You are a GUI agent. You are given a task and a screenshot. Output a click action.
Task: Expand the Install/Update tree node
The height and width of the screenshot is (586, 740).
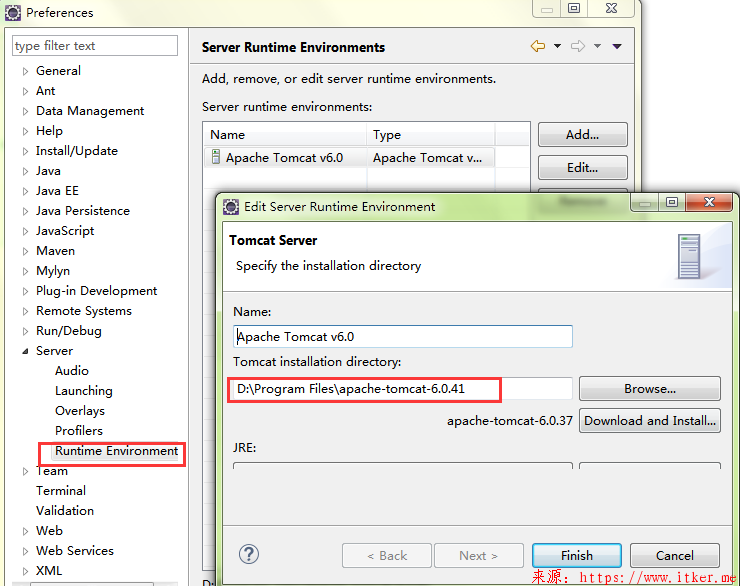[25, 151]
